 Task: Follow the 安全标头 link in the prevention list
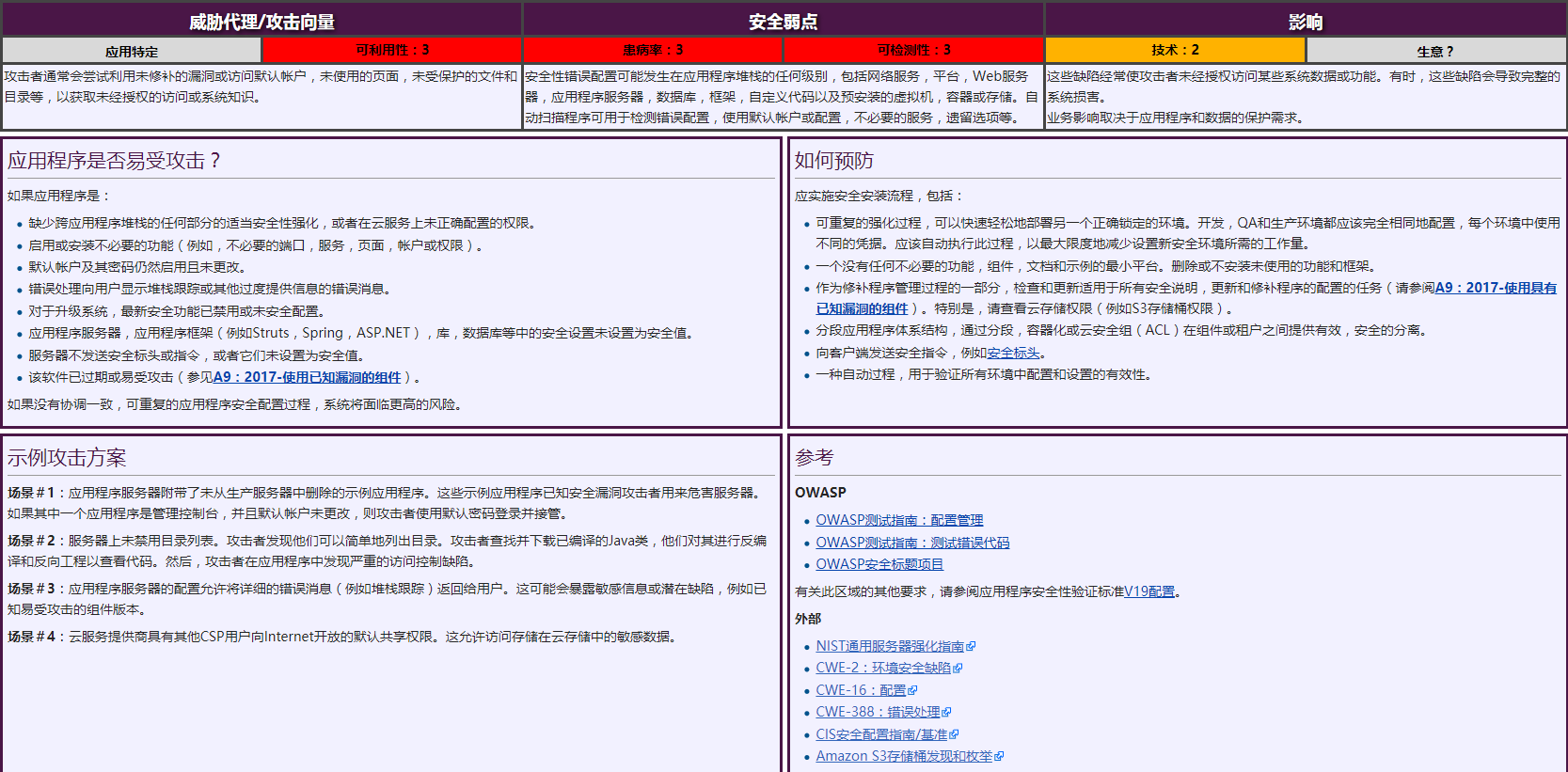(1013, 353)
